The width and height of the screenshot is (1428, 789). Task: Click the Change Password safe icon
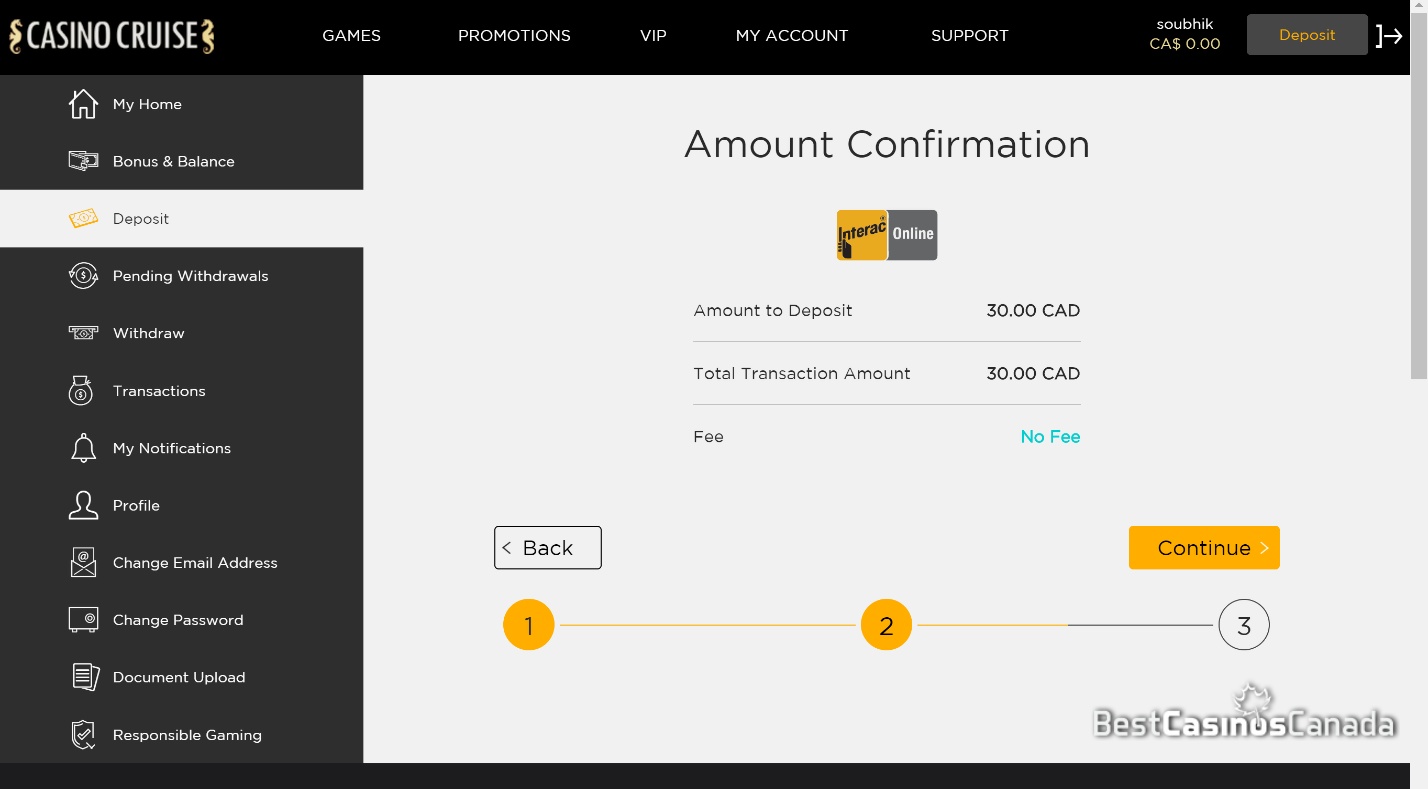[x=83, y=620]
